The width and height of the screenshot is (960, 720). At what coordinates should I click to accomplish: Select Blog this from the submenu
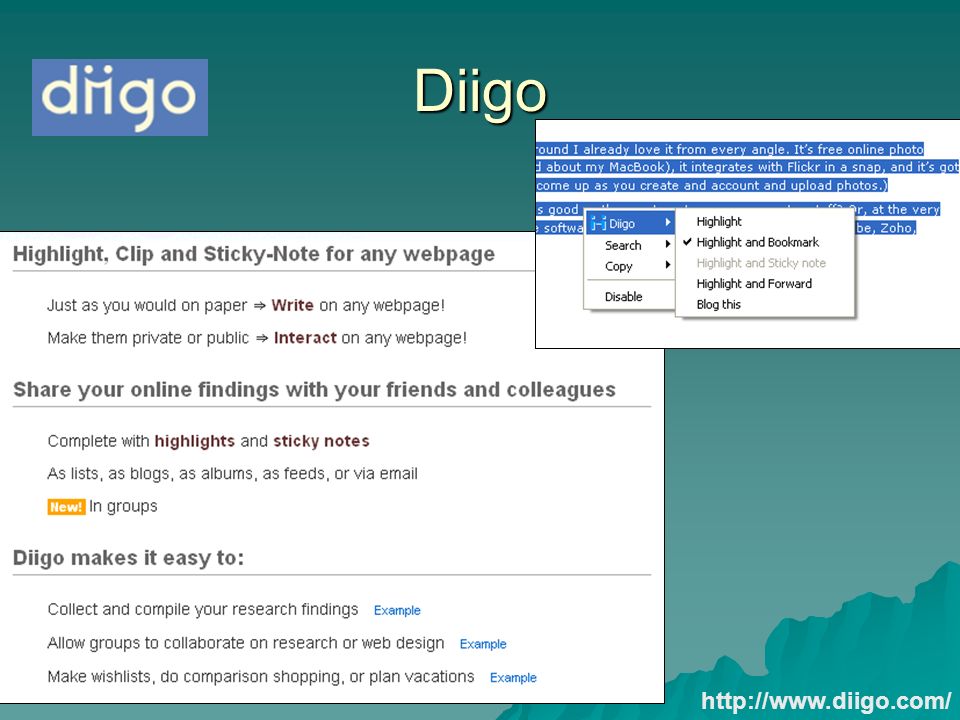(719, 305)
